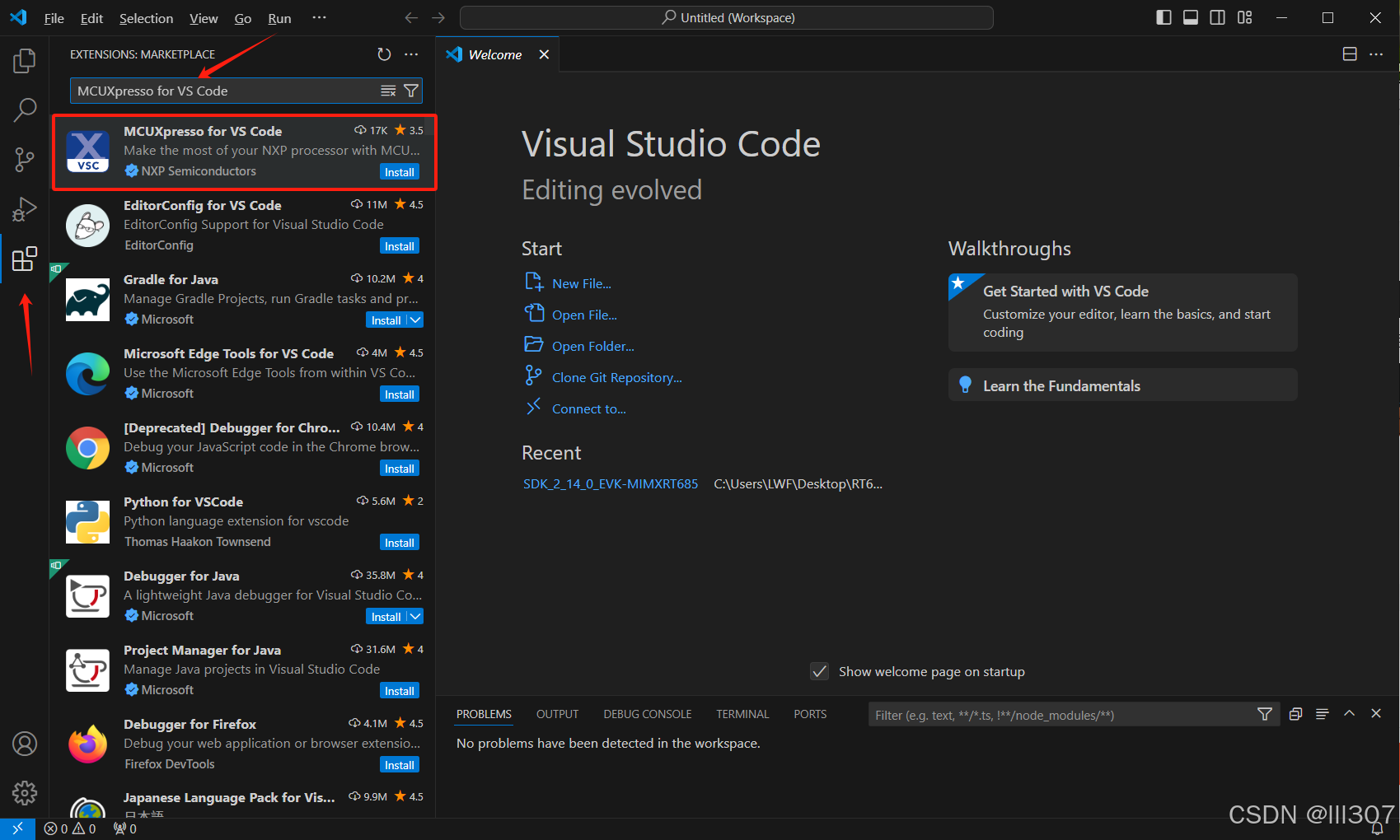This screenshot has height=840, width=1400.
Task: Open remote window indicator in status bar
Action: 17,828
